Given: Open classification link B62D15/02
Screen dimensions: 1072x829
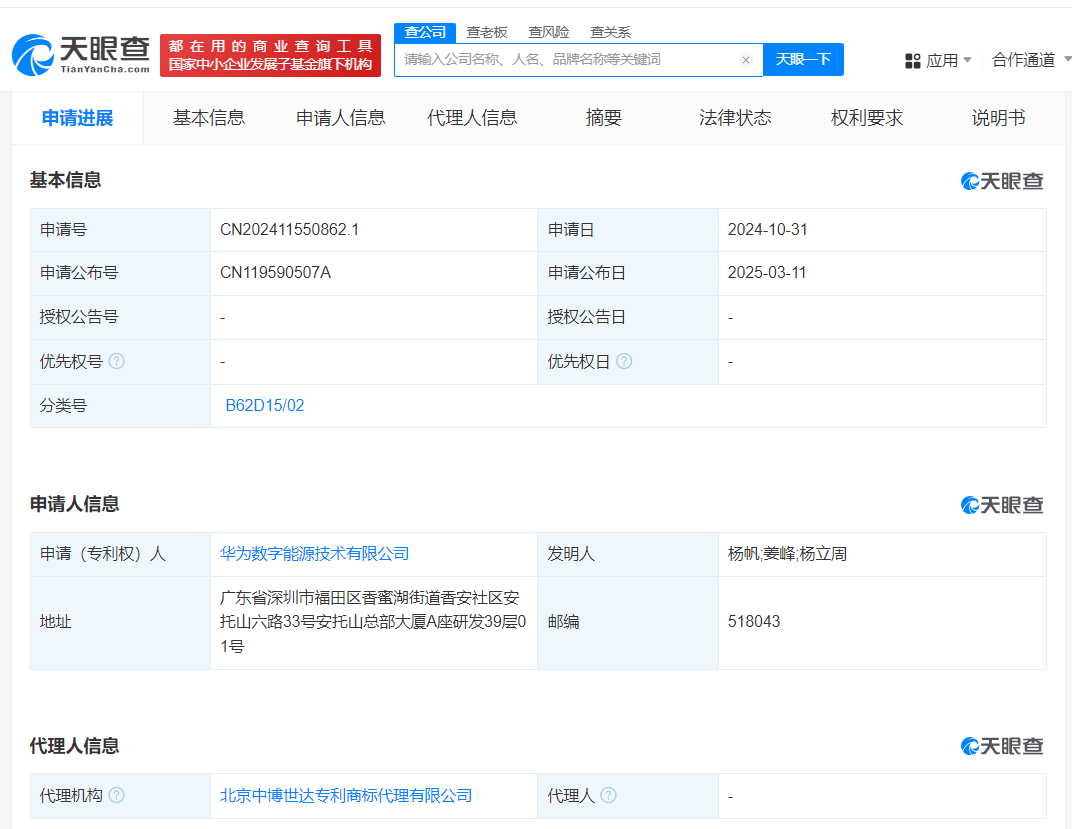Looking at the screenshot, I should point(265,405).
